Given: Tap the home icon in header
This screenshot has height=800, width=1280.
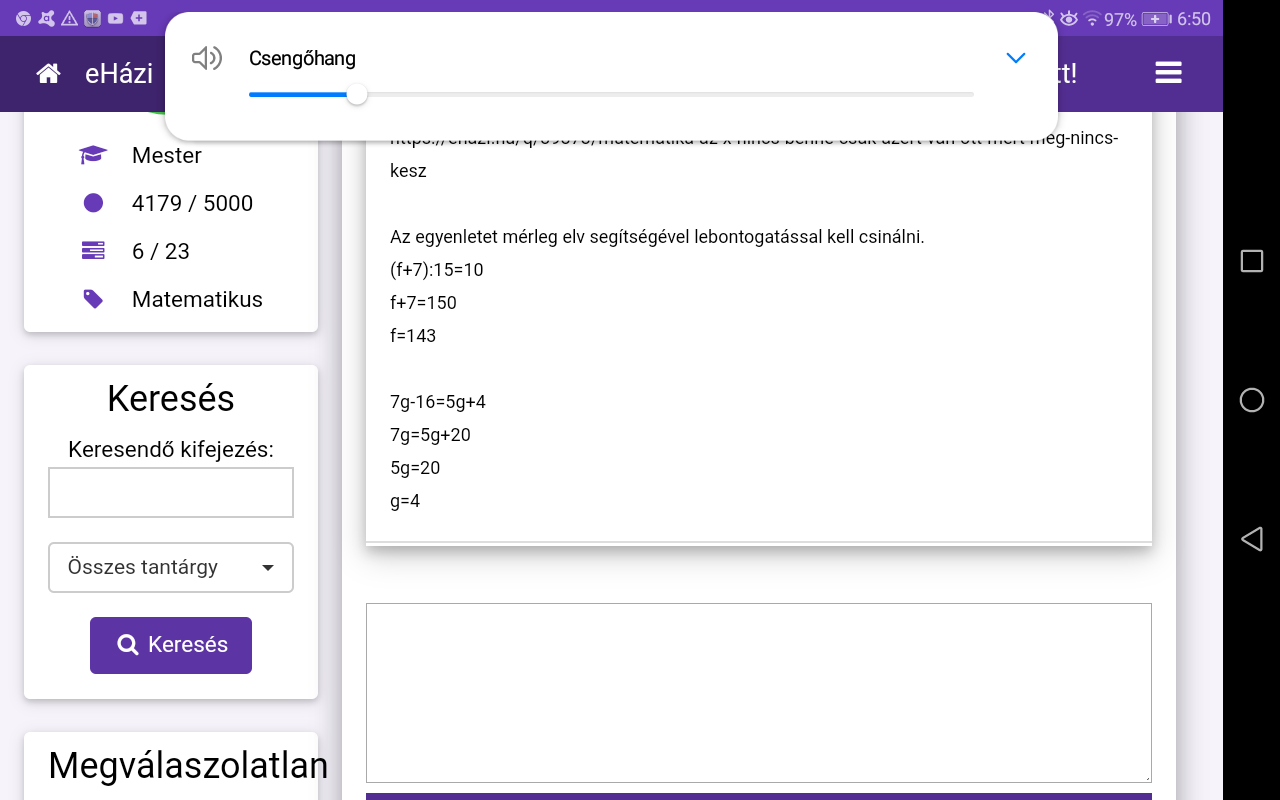Looking at the screenshot, I should [x=48, y=73].
